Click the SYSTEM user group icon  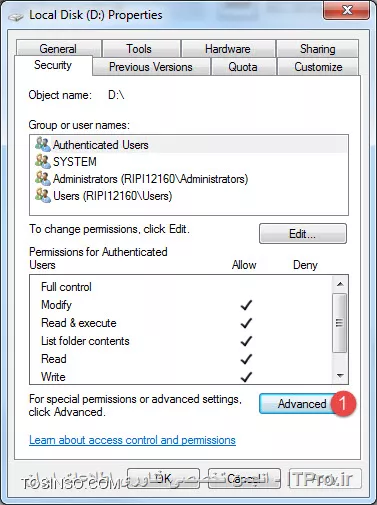click(x=43, y=161)
